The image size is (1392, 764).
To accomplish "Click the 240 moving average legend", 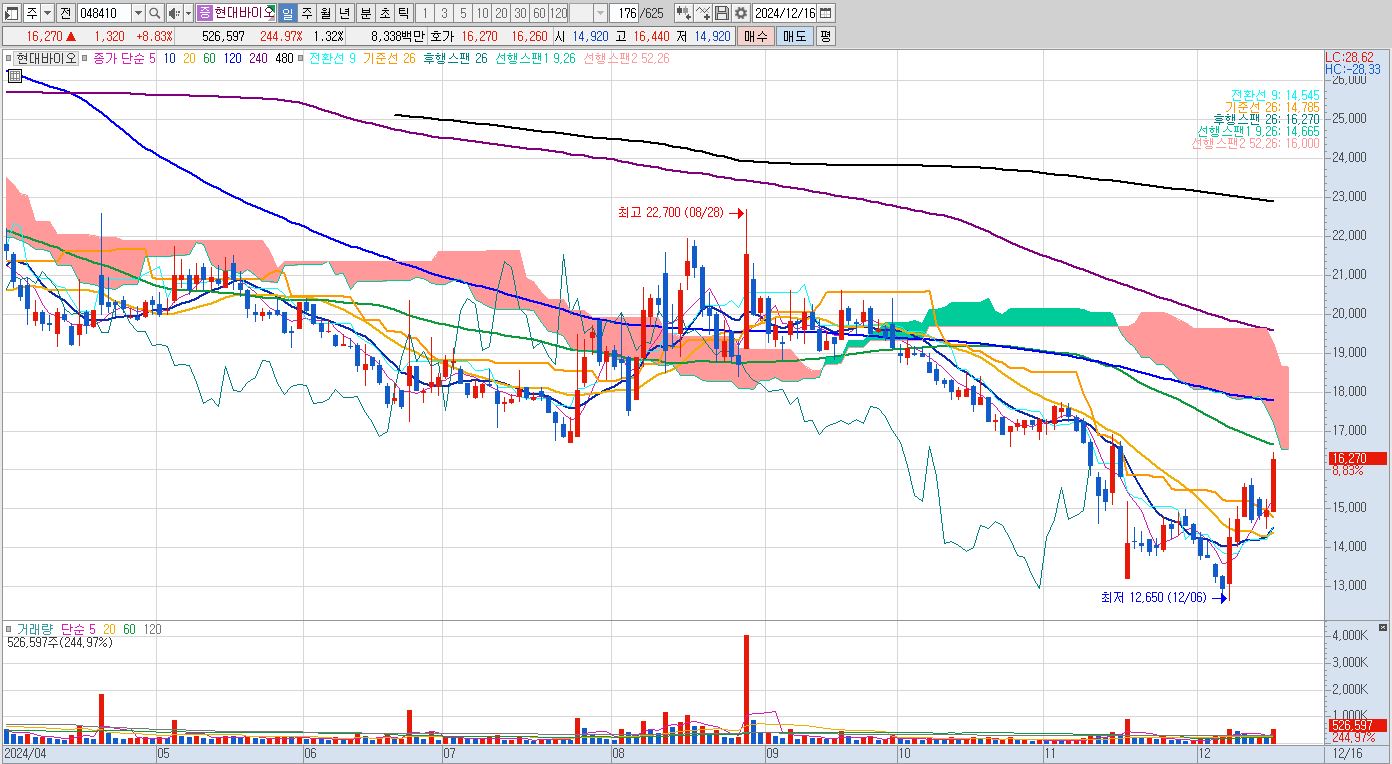I will (x=257, y=58).
